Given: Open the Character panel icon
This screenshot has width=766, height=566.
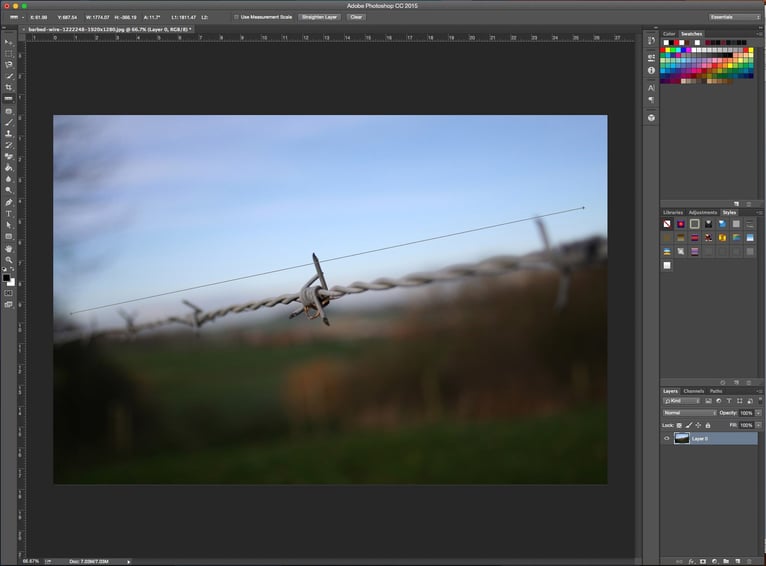Looking at the screenshot, I should pyautogui.click(x=651, y=88).
